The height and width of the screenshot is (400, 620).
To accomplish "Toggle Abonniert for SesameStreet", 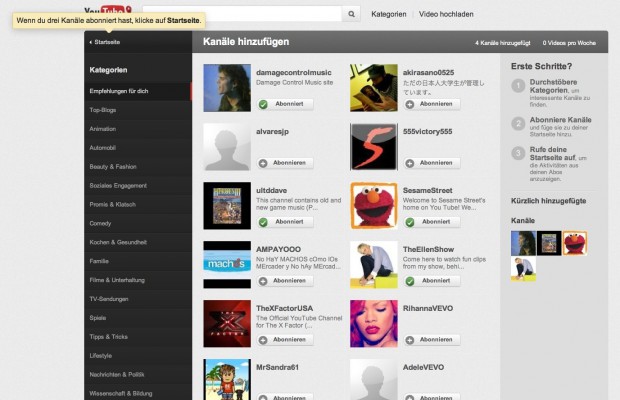I will (x=432, y=222).
